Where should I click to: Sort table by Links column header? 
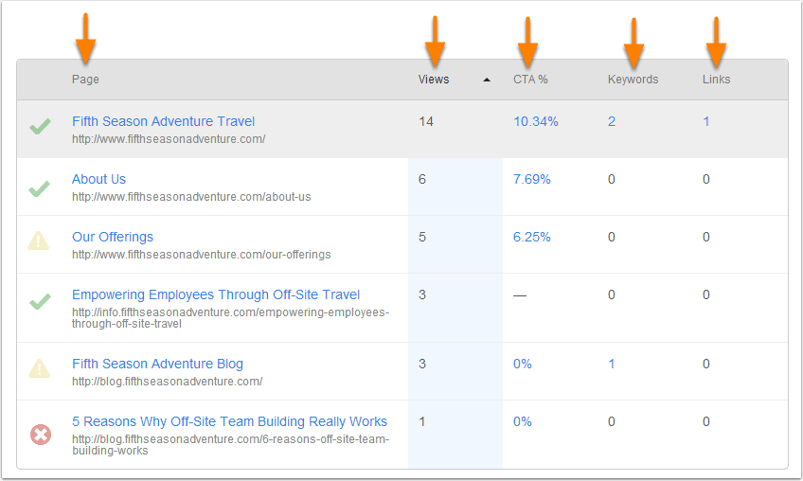[716, 79]
